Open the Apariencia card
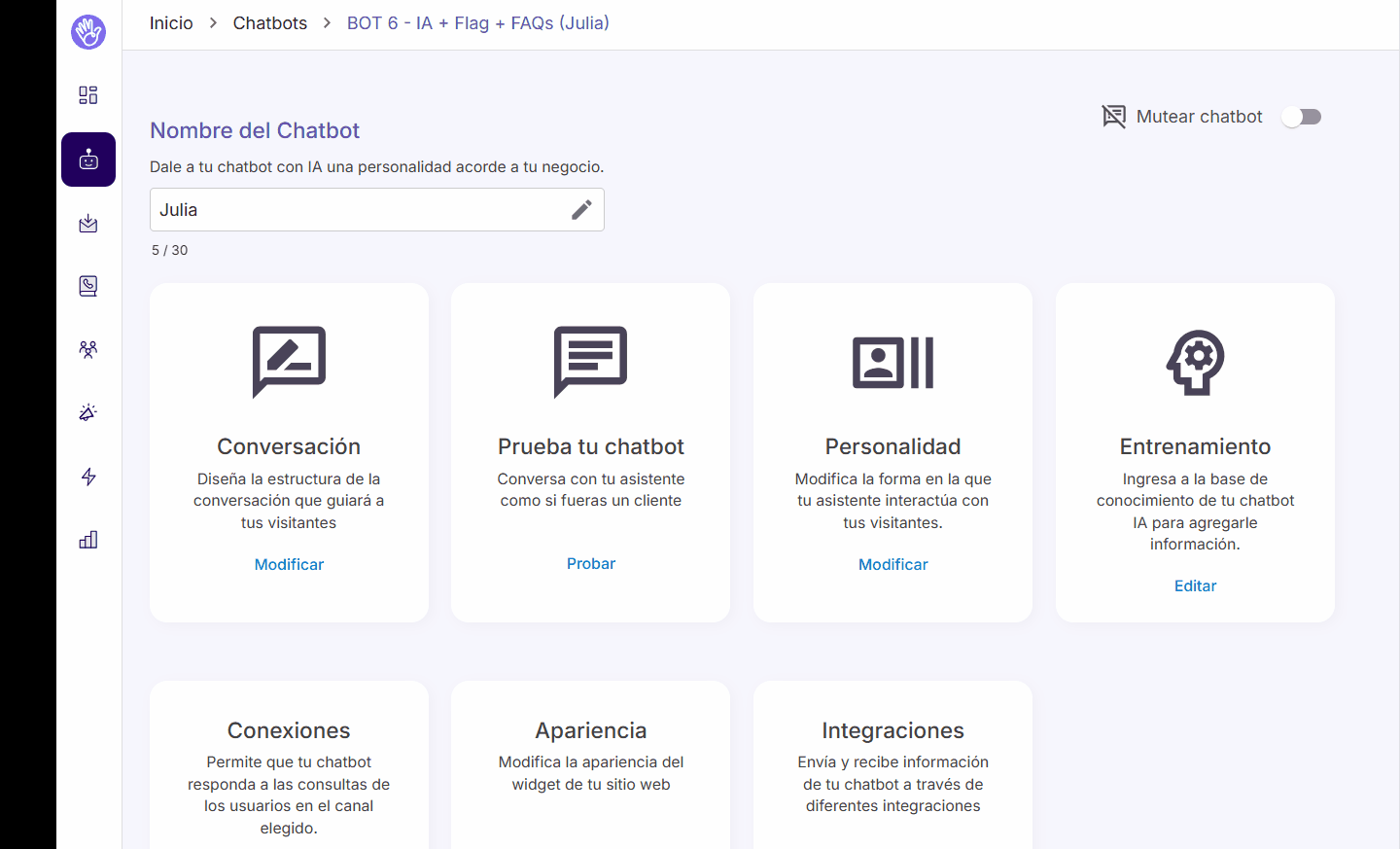1400x849 pixels. (591, 765)
